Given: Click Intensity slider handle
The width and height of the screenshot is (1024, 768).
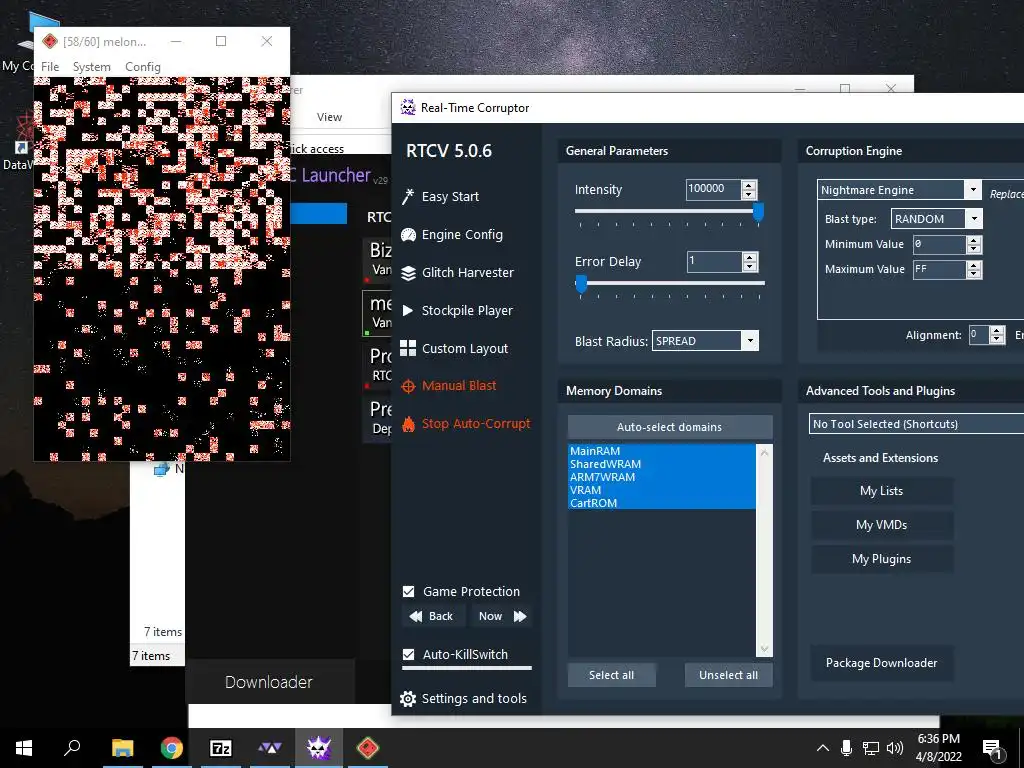Looking at the screenshot, I should pos(758,212).
